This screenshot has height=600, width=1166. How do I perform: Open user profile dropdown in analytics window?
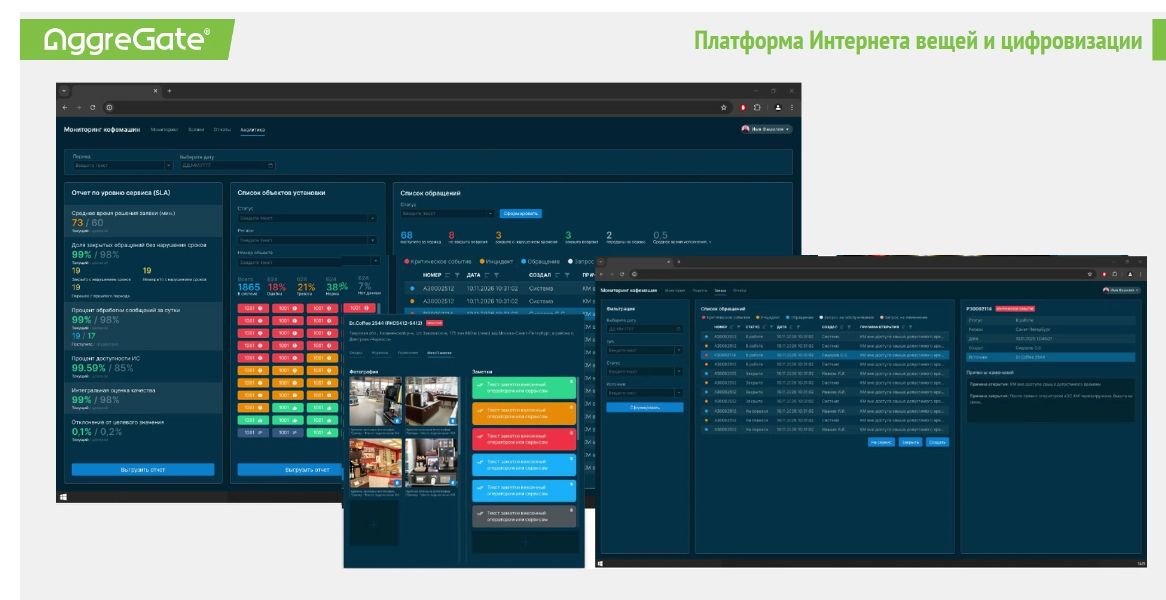click(767, 129)
